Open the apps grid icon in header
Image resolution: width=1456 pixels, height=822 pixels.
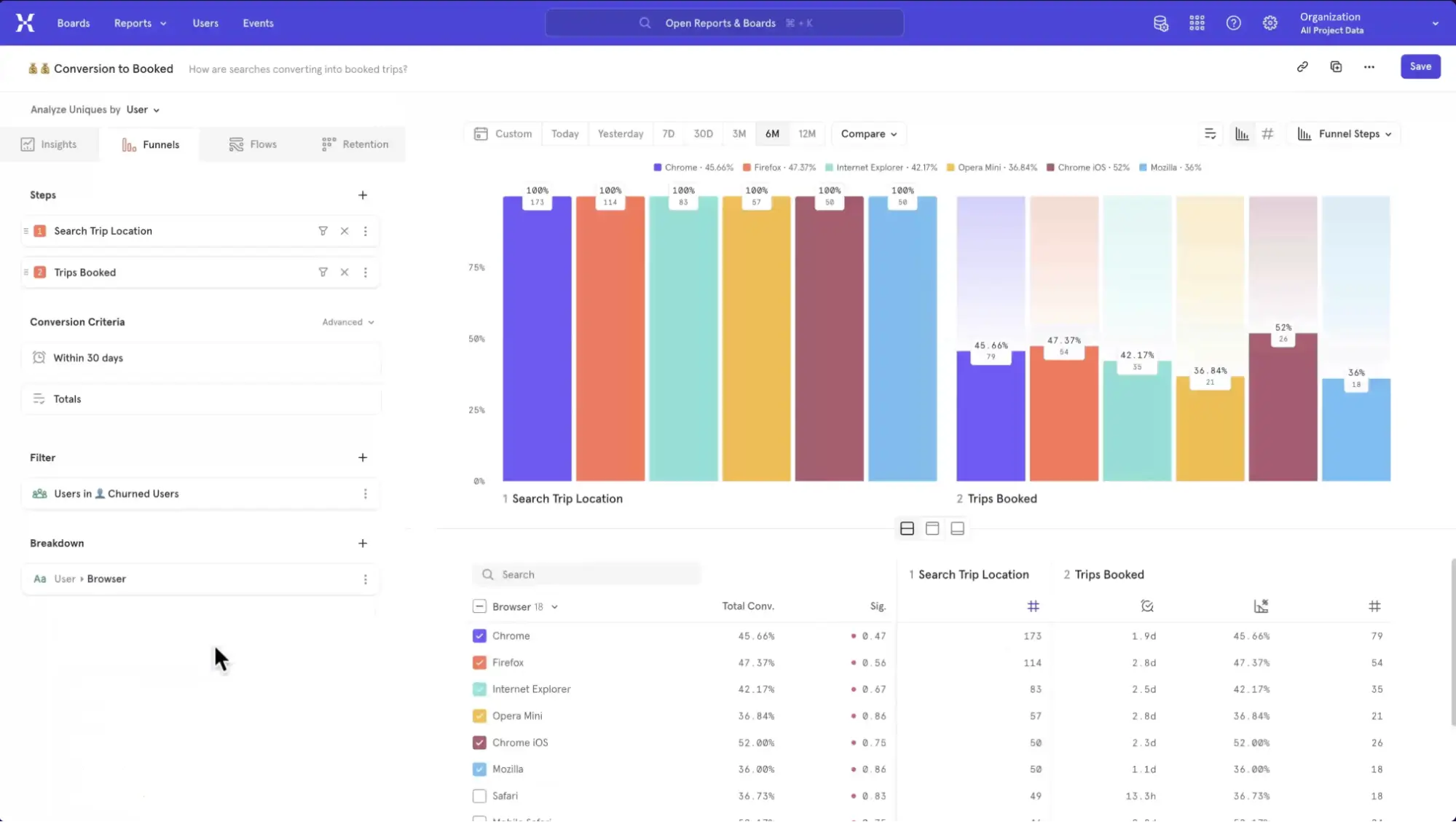pos(1197,23)
